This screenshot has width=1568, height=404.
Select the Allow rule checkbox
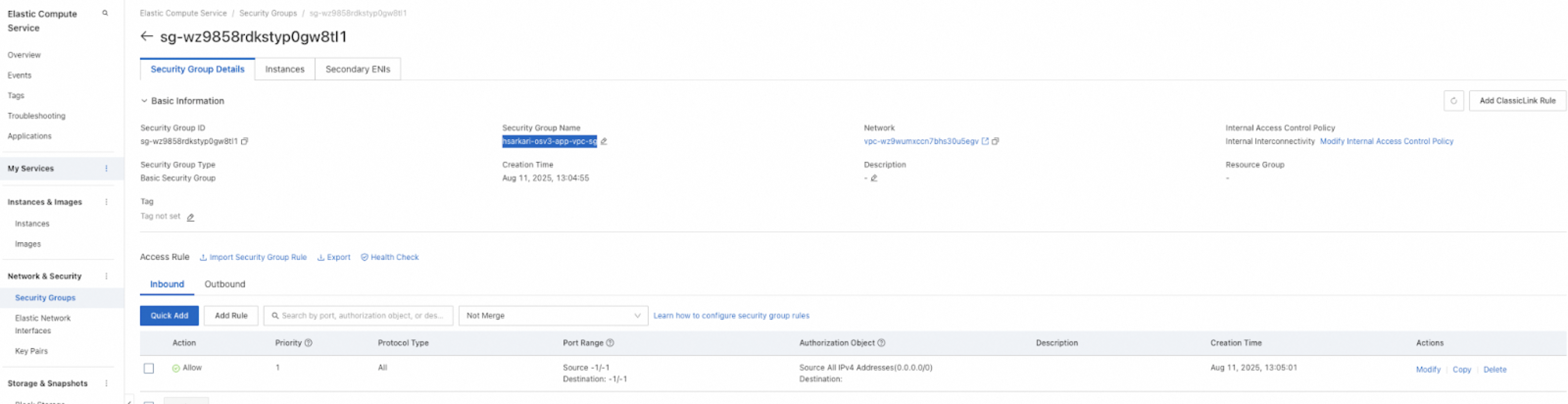pyautogui.click(x=149, y=369)
